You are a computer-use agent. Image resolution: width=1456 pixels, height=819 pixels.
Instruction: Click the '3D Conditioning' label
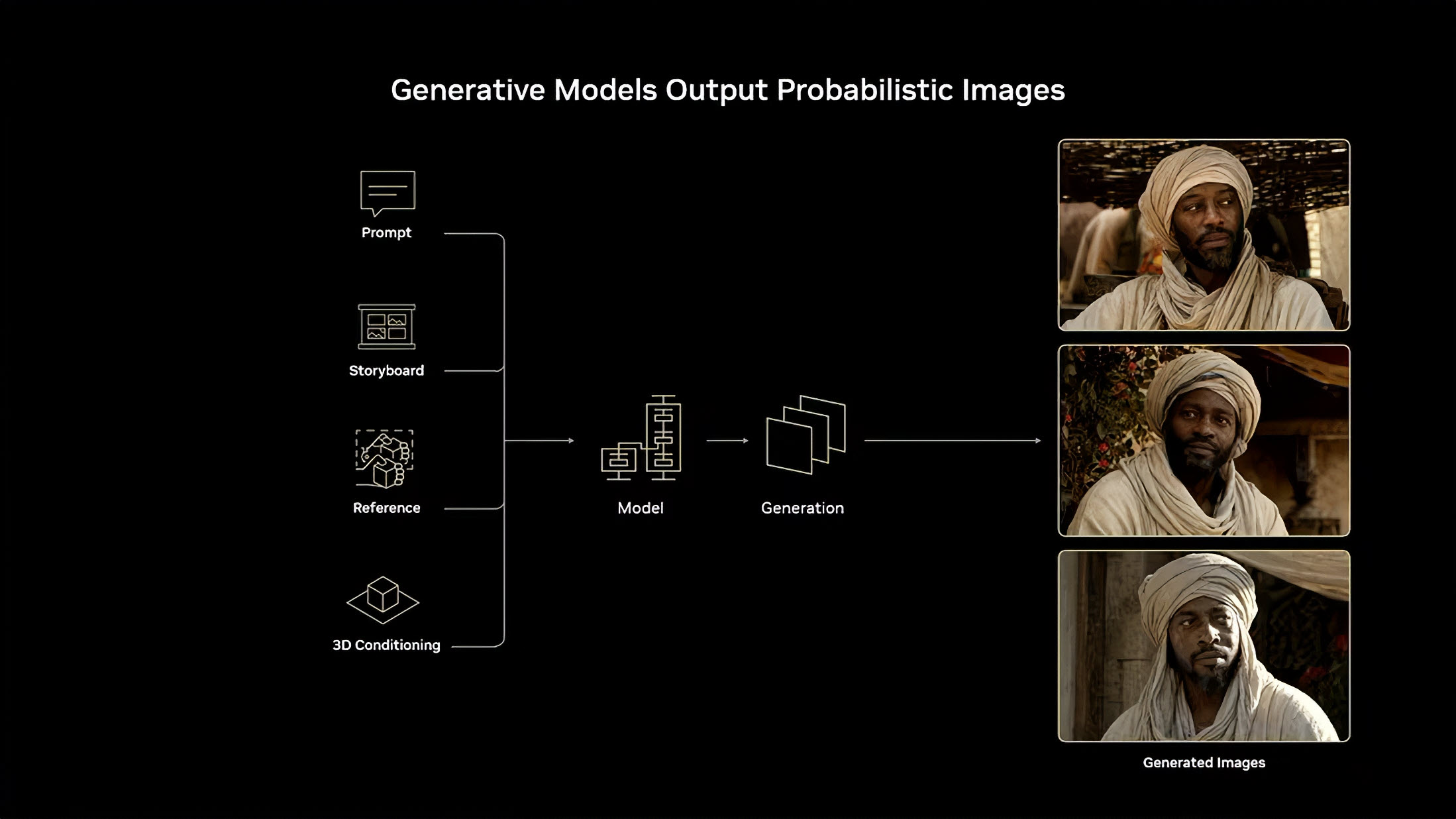pos(386,645)
